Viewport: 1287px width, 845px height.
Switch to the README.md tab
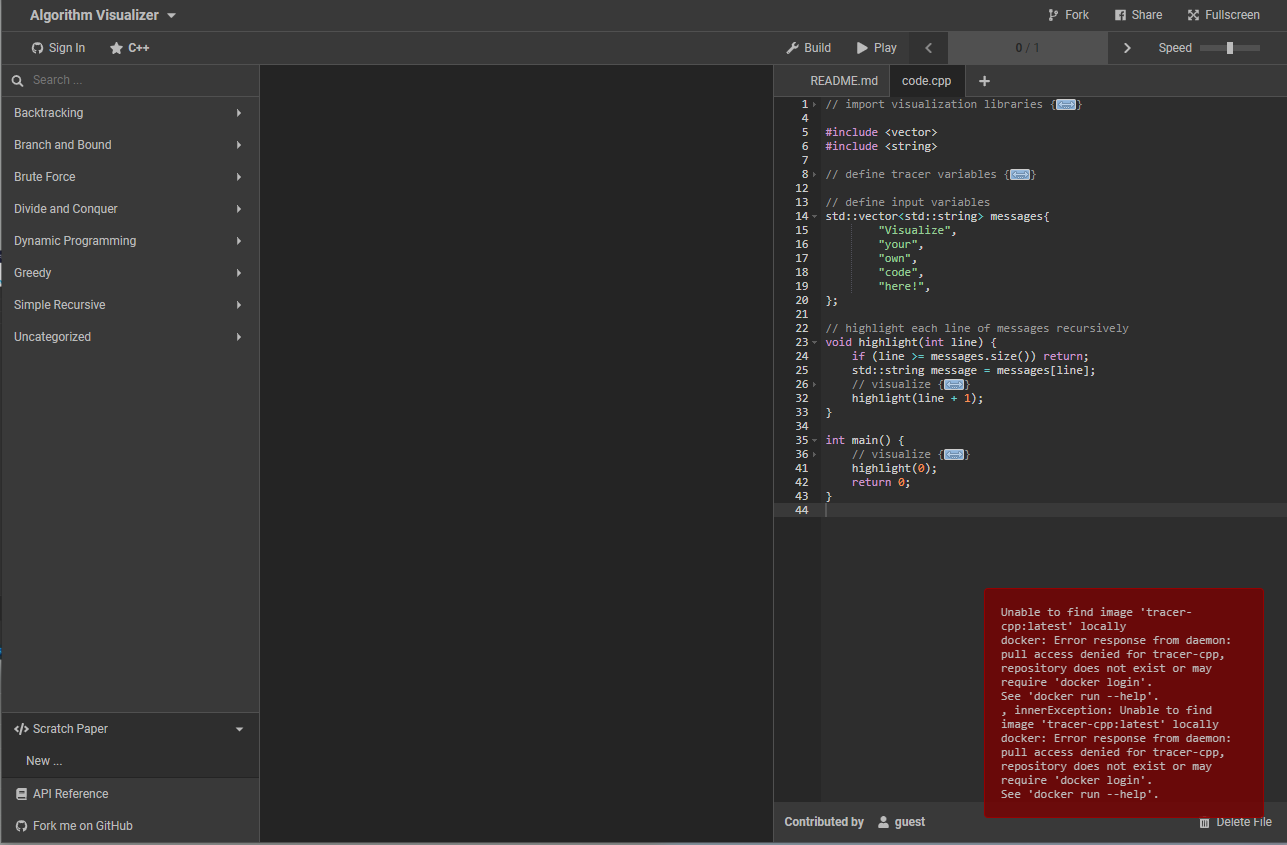pos(843,81)
